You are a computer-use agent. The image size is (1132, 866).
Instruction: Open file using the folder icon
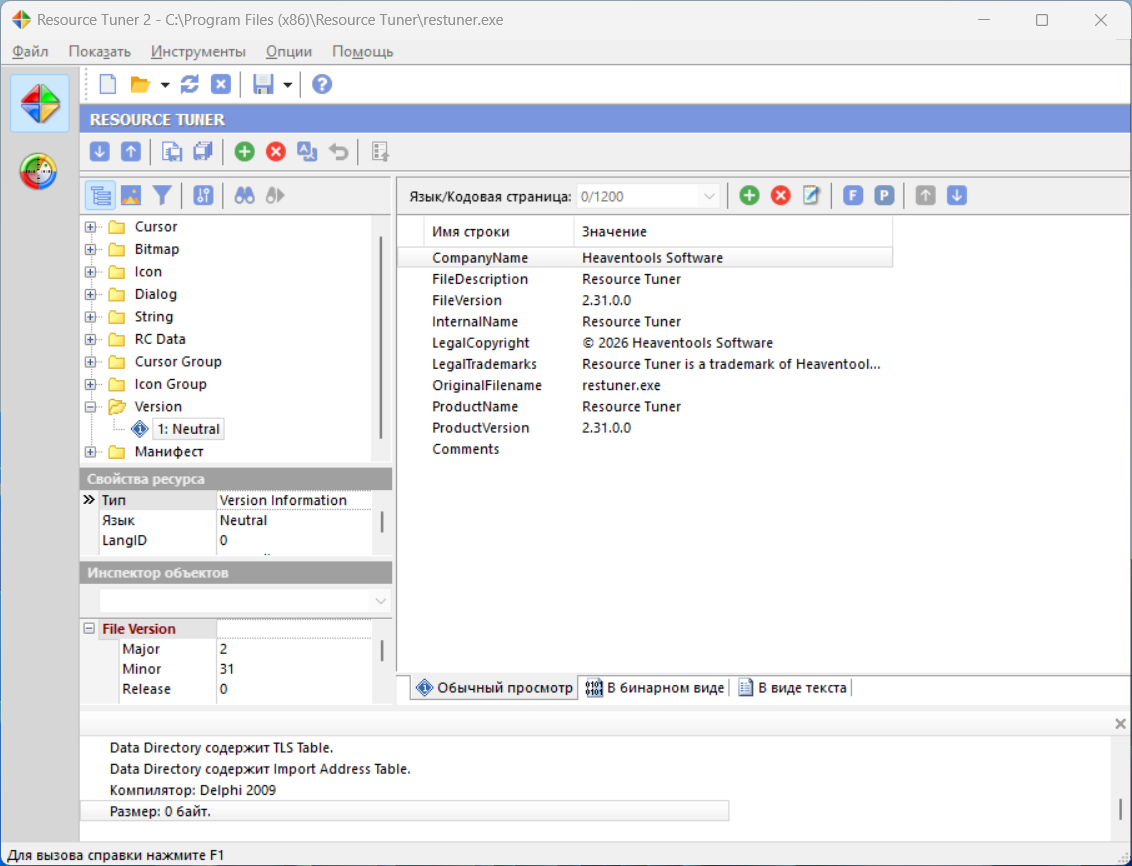point(140,84)
